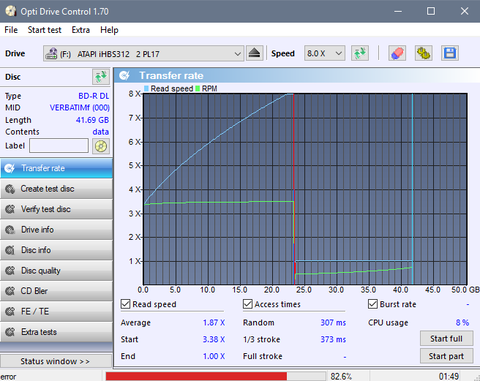Refresh disc info with green arrows icon

101,77
